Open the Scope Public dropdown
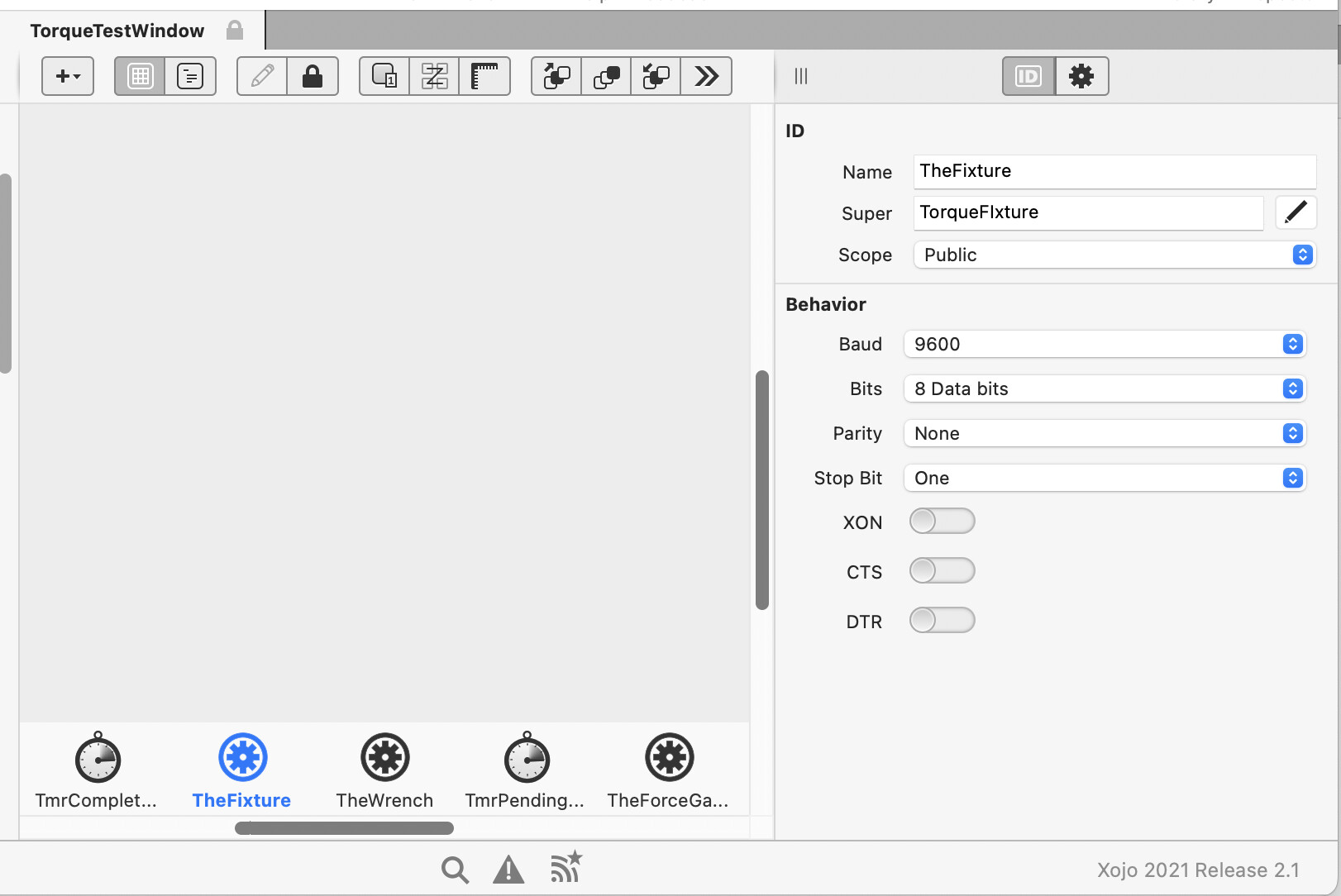Image resolution: width=1341 pixels, height=896 pixels. coord(1114,255)
